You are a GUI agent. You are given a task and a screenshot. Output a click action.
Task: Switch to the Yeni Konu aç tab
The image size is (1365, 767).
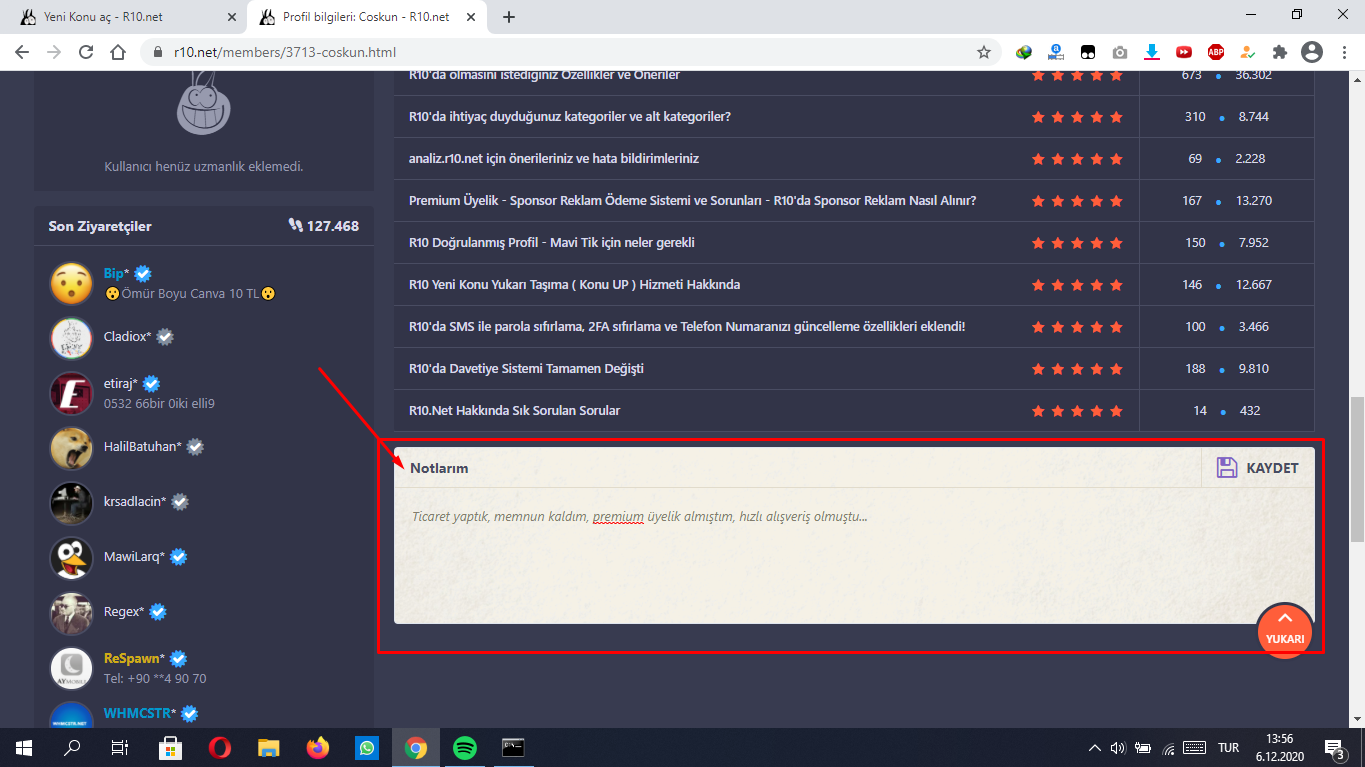pyautogui.click(x=128, y=17)
